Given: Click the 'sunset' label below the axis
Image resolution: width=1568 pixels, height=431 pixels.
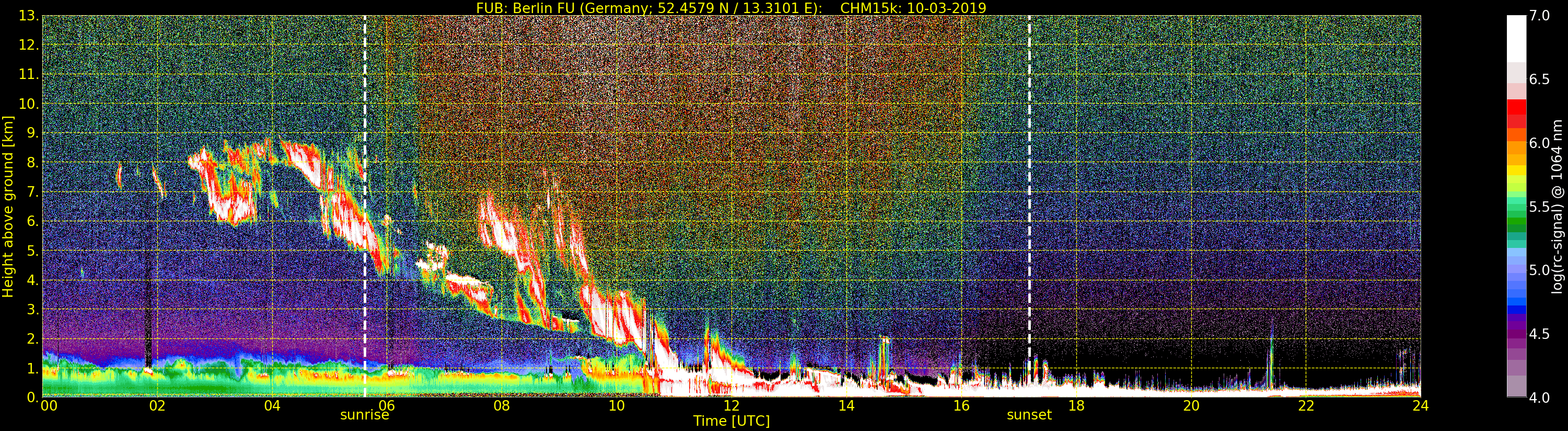Looking at the screenshot, I should (1029, 415).
